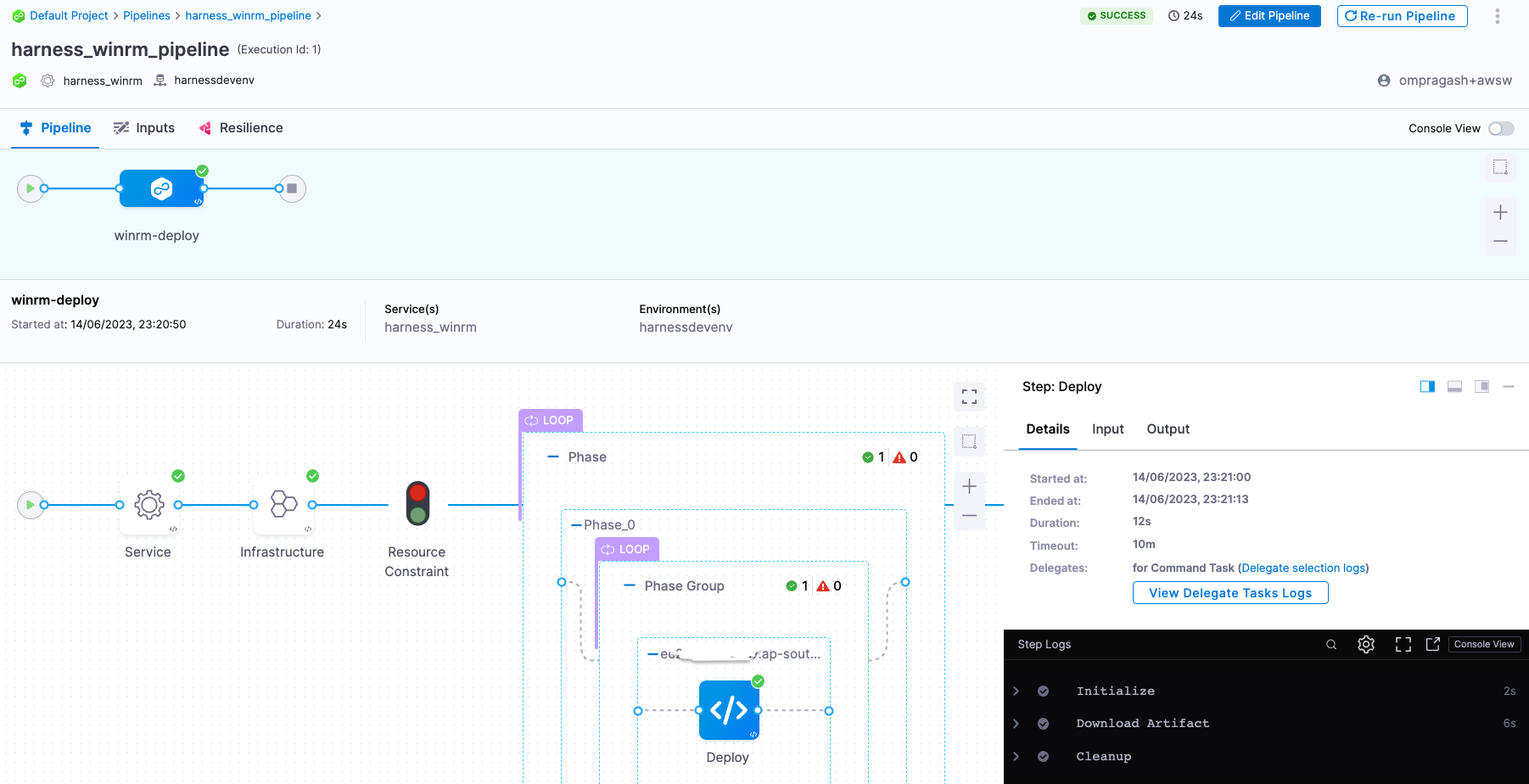Collapse the Phase group
The image size is (1529, 784).
553,457
